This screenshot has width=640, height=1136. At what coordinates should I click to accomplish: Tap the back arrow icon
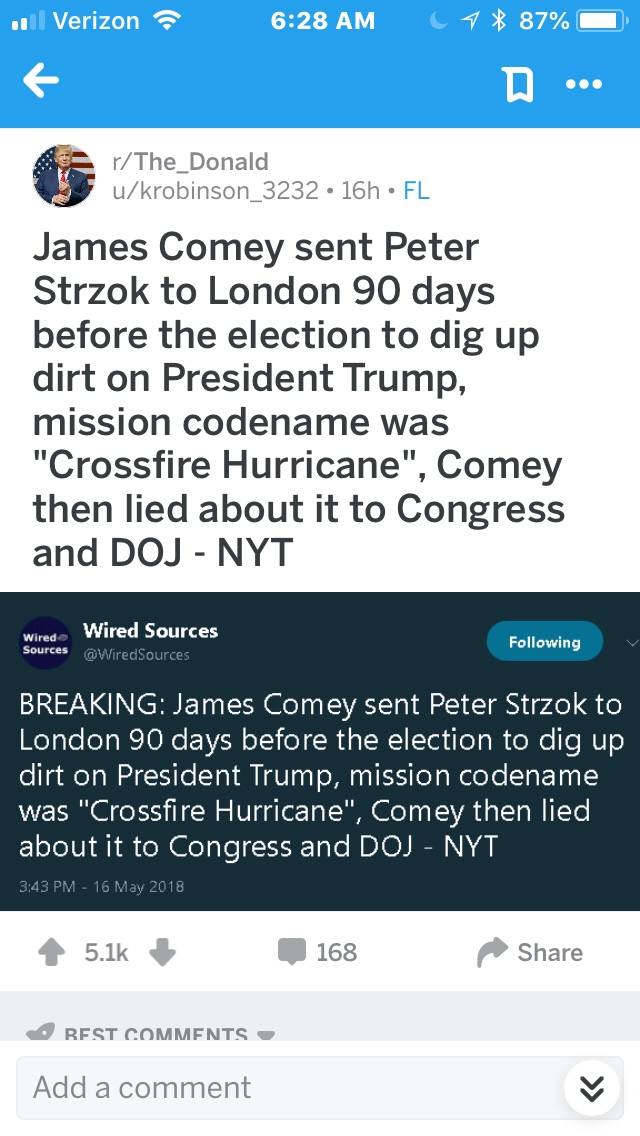41,83
